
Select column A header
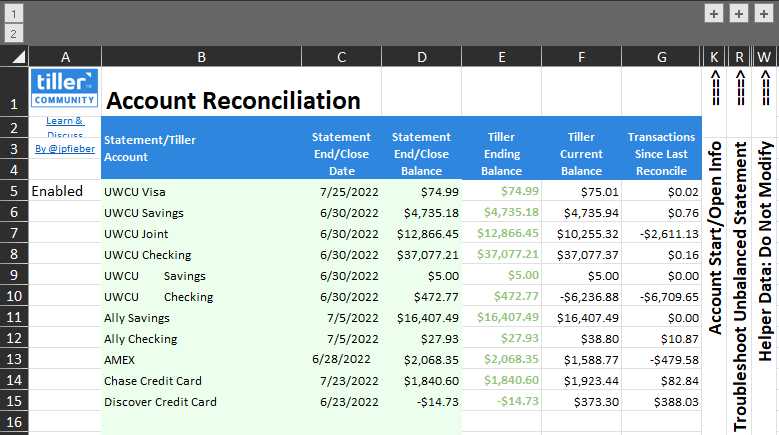tap(65, 57)
